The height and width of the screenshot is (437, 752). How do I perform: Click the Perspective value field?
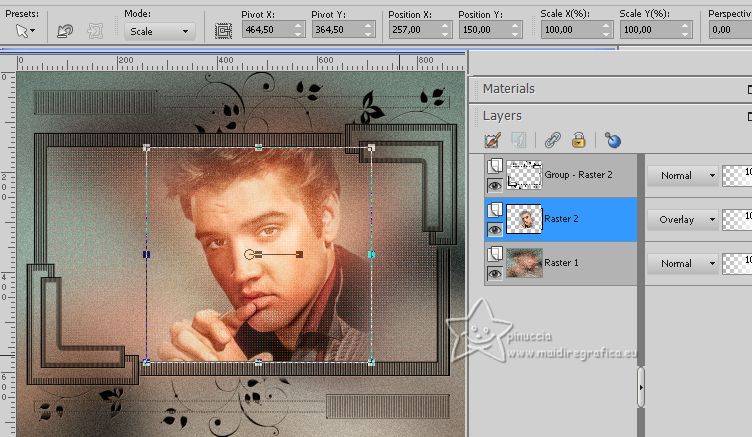[x=730, y=30]
